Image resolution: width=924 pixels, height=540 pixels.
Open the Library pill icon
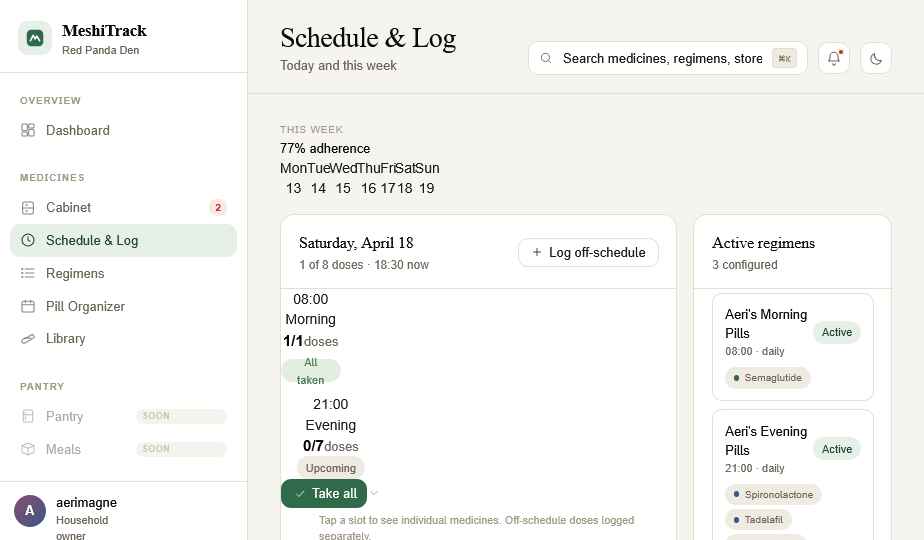coord(28,338)
